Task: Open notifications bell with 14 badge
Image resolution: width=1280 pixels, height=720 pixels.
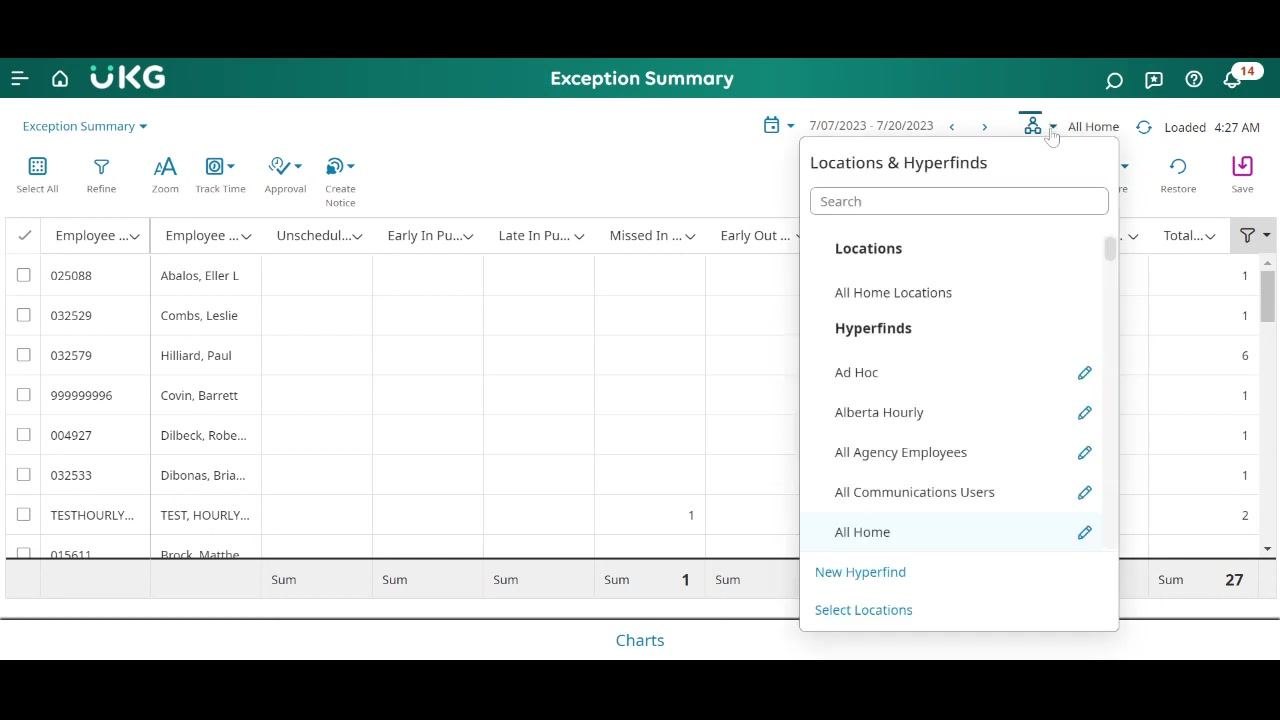Action: click(x=1234, y=78)
